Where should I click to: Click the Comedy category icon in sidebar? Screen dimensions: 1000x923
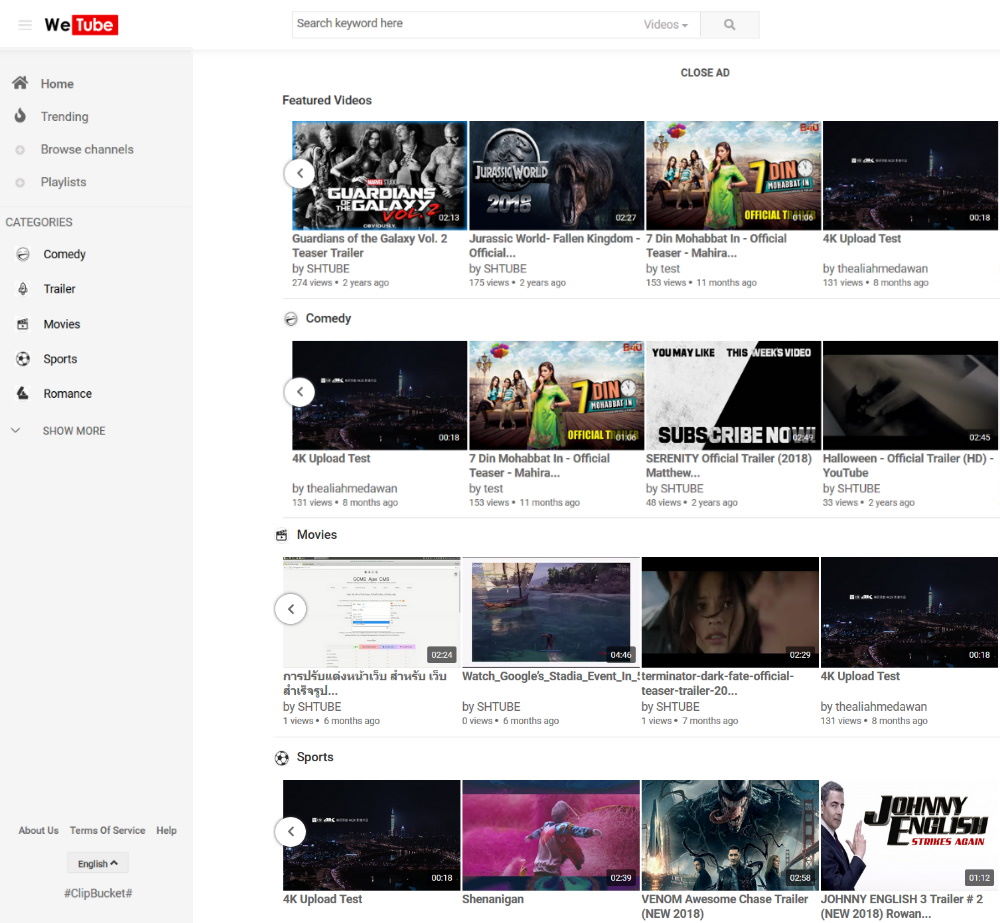(x=23, y=254)
